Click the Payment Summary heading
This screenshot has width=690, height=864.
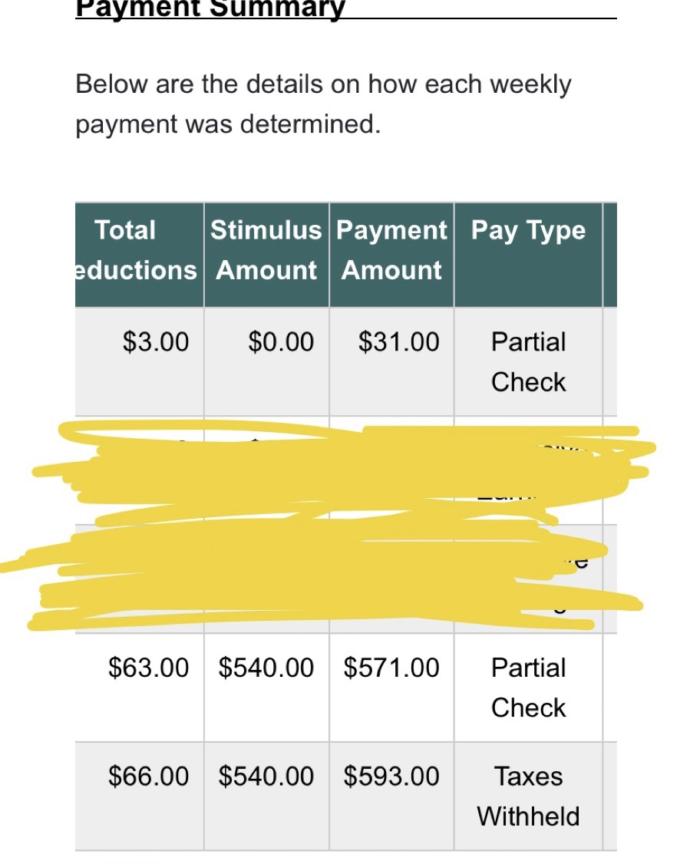[210, 8]
